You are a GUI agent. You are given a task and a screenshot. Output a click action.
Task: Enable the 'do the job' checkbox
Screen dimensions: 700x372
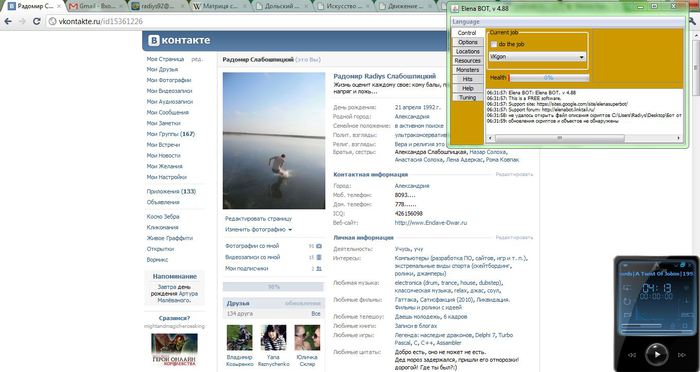(x=494, y=44)
